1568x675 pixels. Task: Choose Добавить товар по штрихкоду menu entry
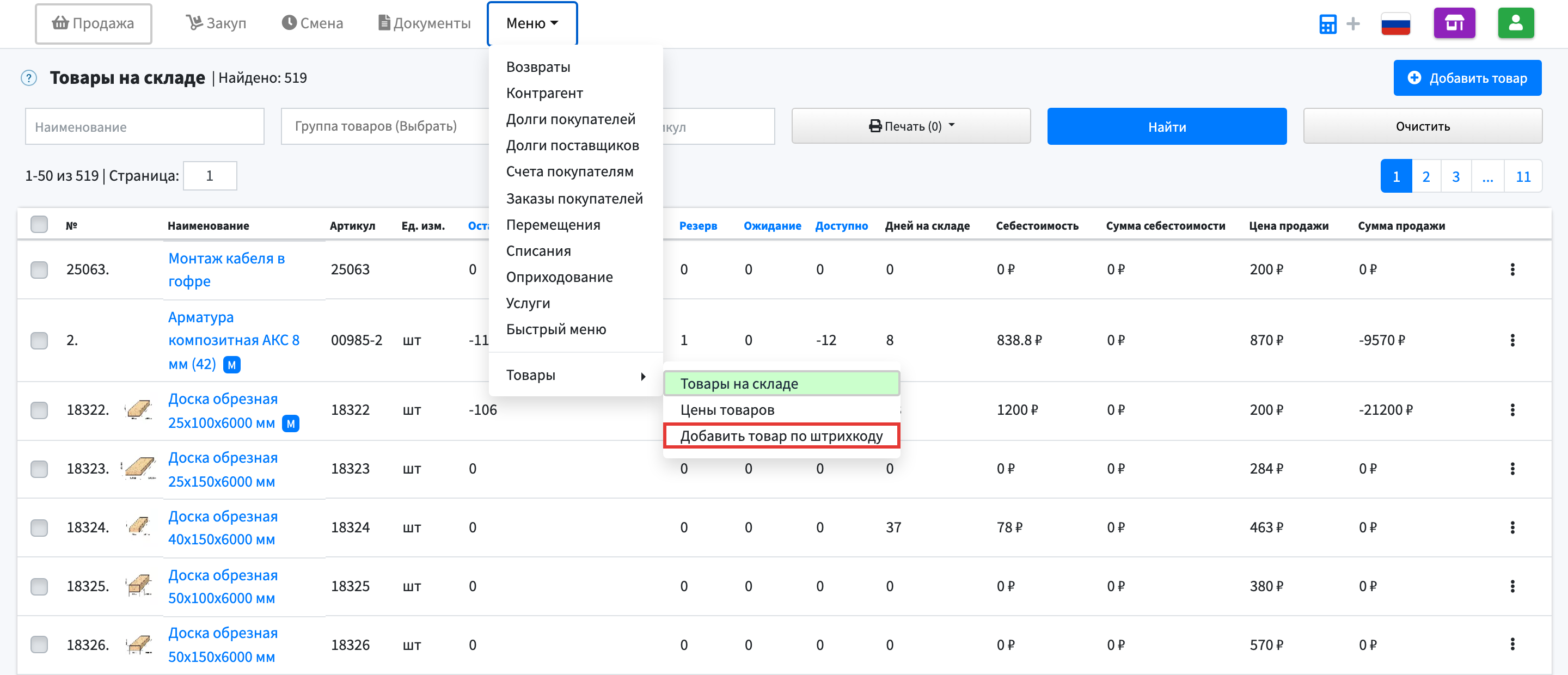click(x=781, y=436)
